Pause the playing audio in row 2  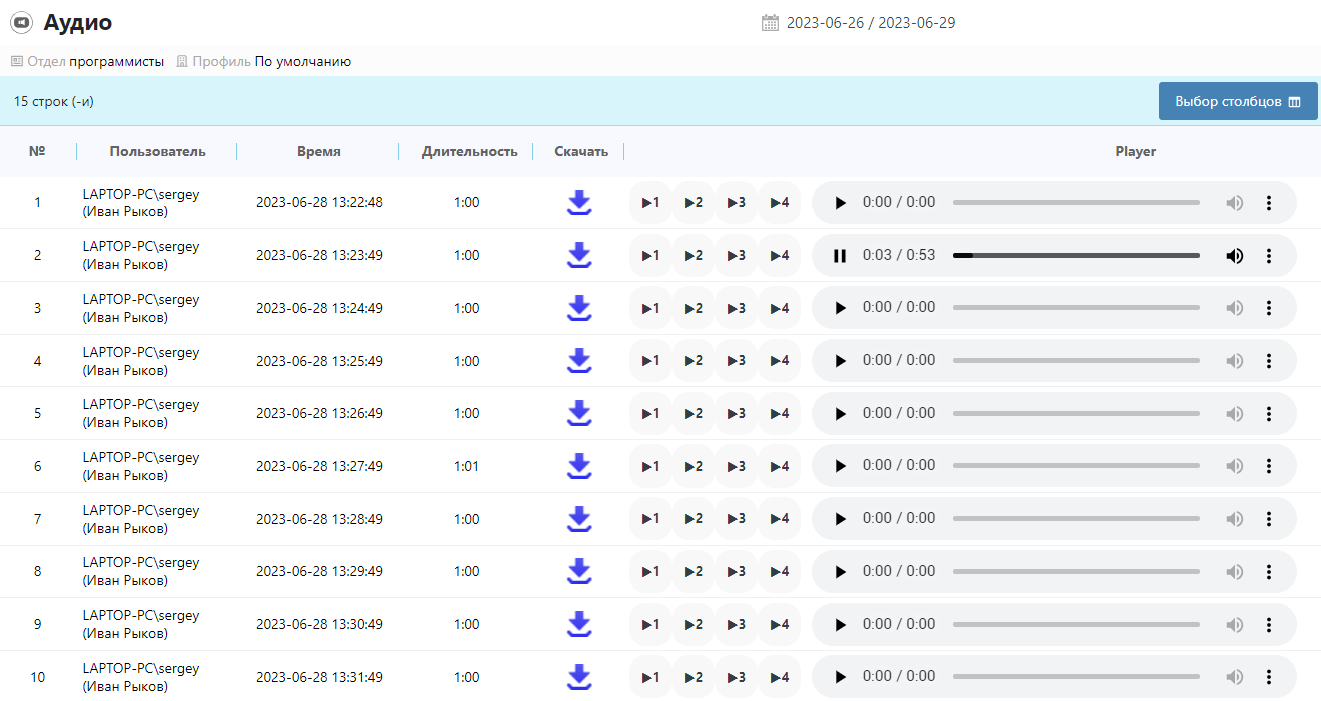(840, 256)
